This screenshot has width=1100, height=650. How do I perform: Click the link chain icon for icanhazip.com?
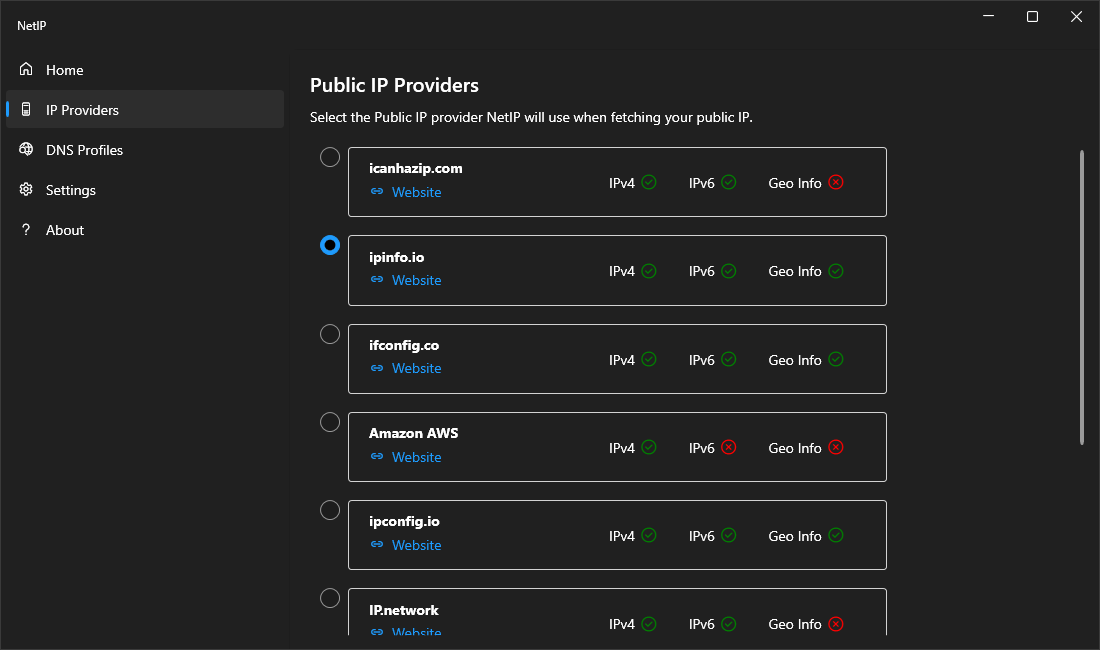pyautogui.click(x=377, y=191)
